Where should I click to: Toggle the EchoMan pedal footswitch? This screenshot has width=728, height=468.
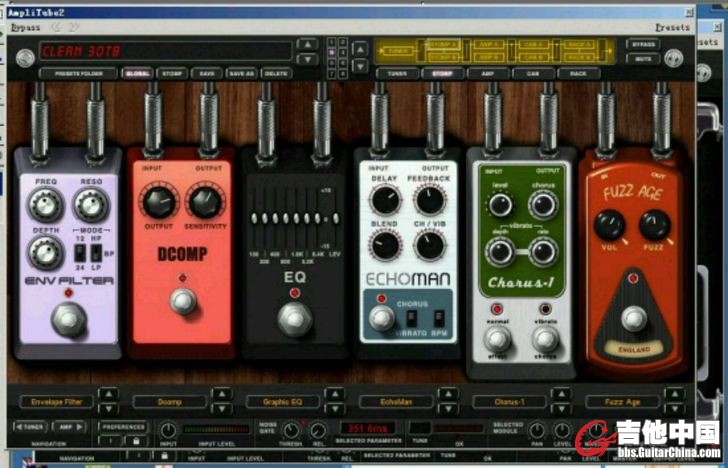[382, 318]
